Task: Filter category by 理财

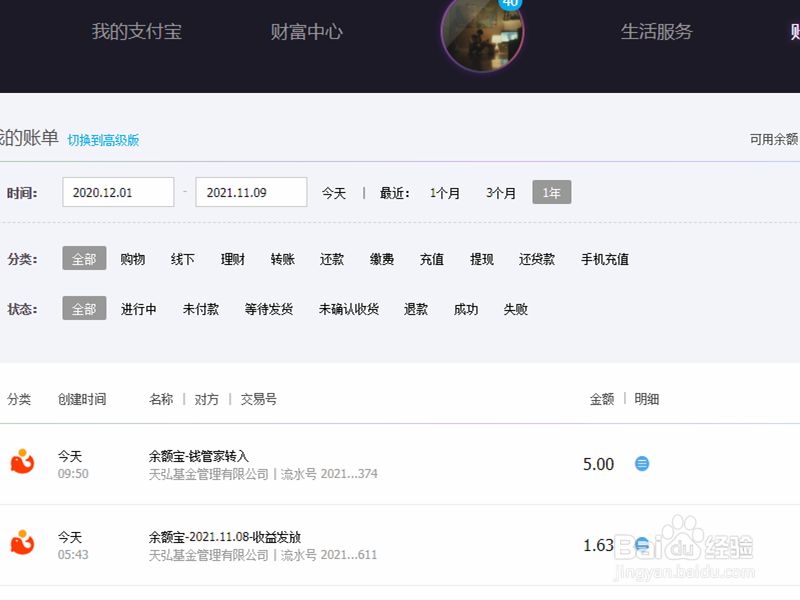Action: pyautogui.click(x=233, y=259)
